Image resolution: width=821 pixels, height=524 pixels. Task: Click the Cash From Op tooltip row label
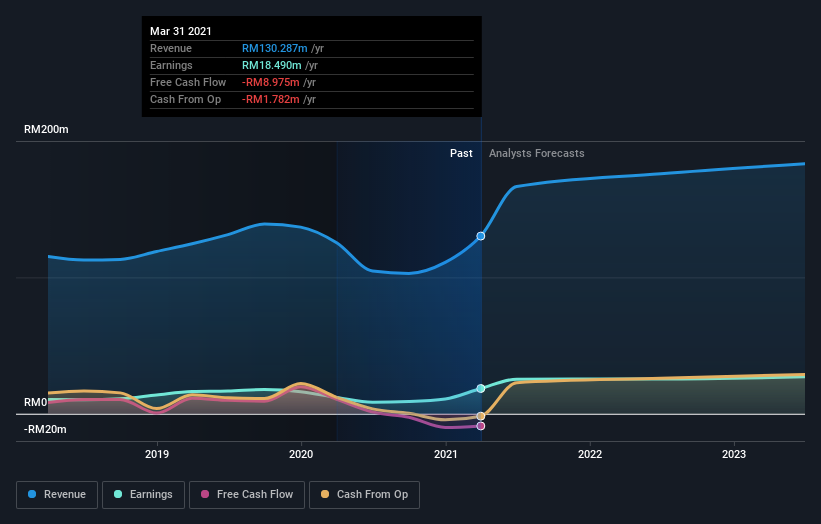tap(185, 99)
